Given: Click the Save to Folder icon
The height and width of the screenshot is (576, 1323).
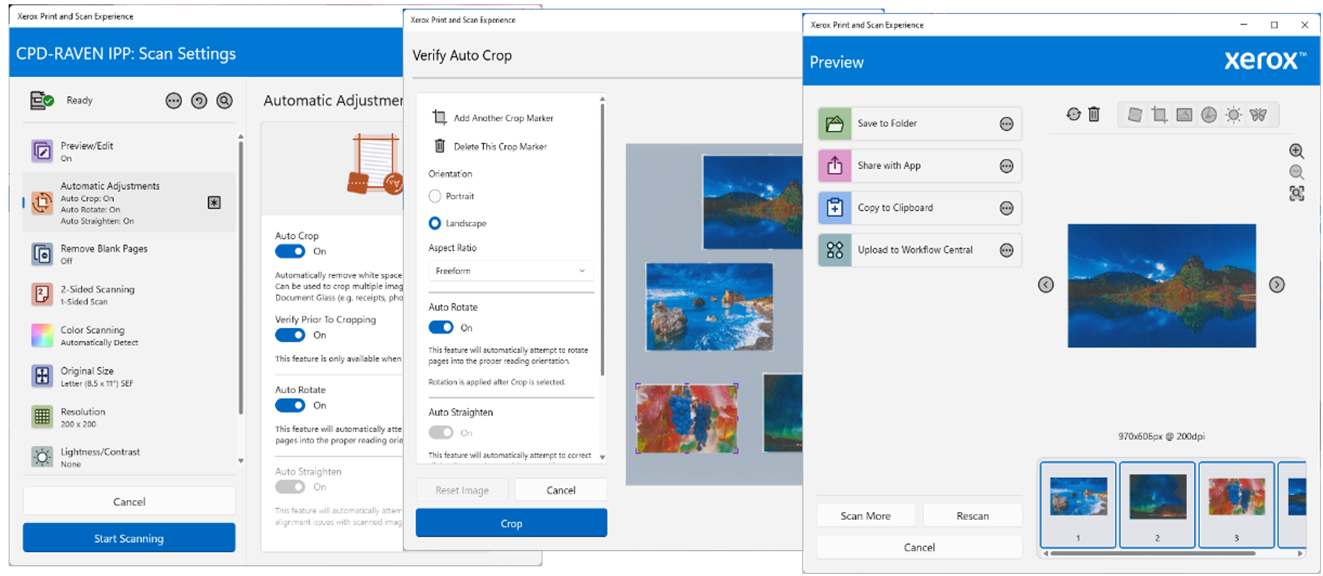Looking at the screenshot, I should click(835, 124).
